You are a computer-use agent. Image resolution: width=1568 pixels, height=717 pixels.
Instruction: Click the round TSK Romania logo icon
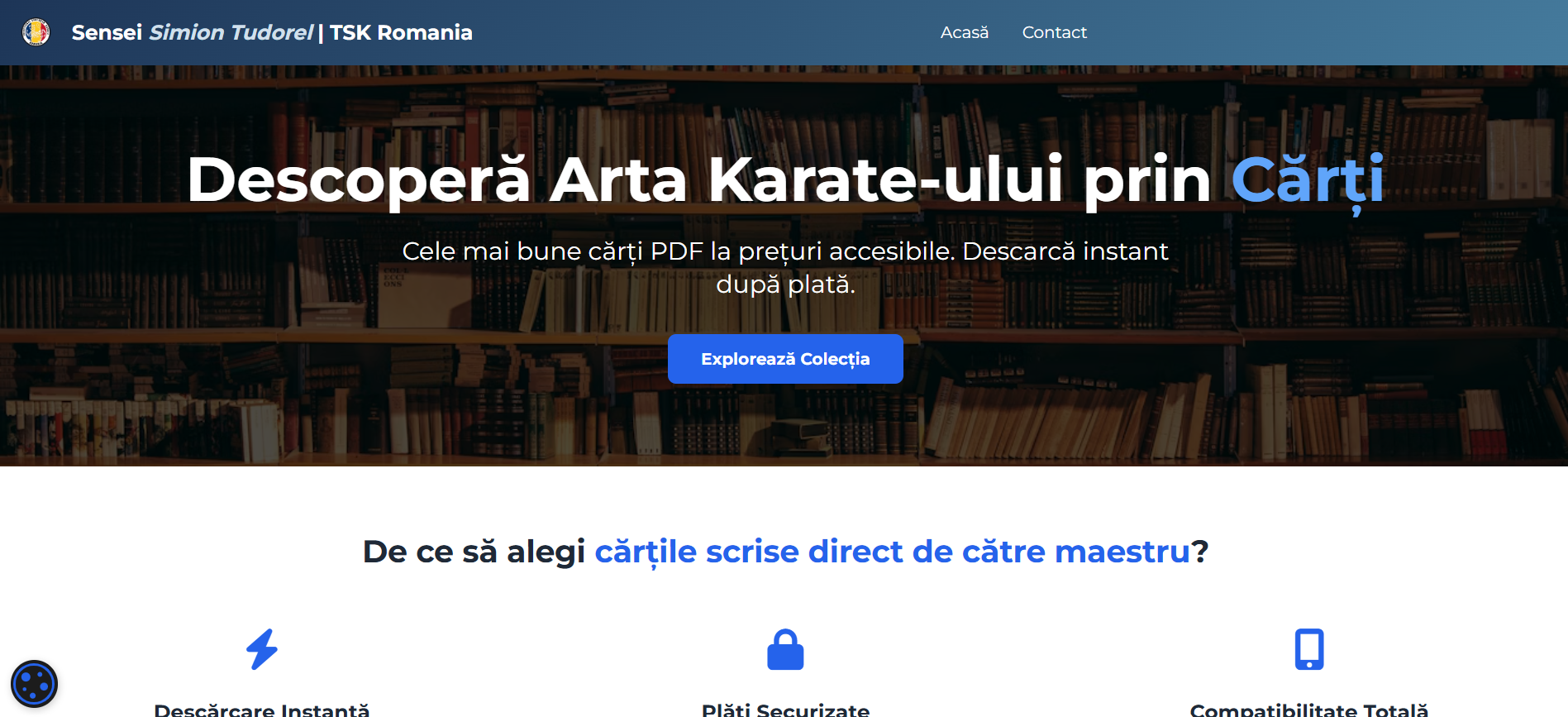[x=36, y=32]
